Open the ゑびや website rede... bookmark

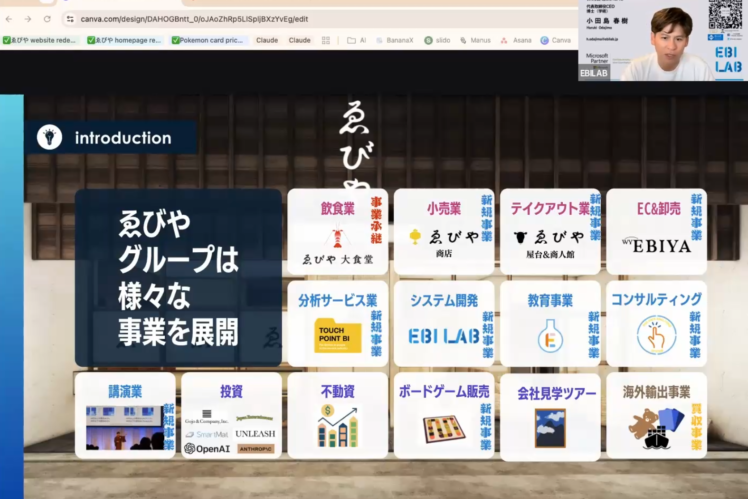(39, 40)
